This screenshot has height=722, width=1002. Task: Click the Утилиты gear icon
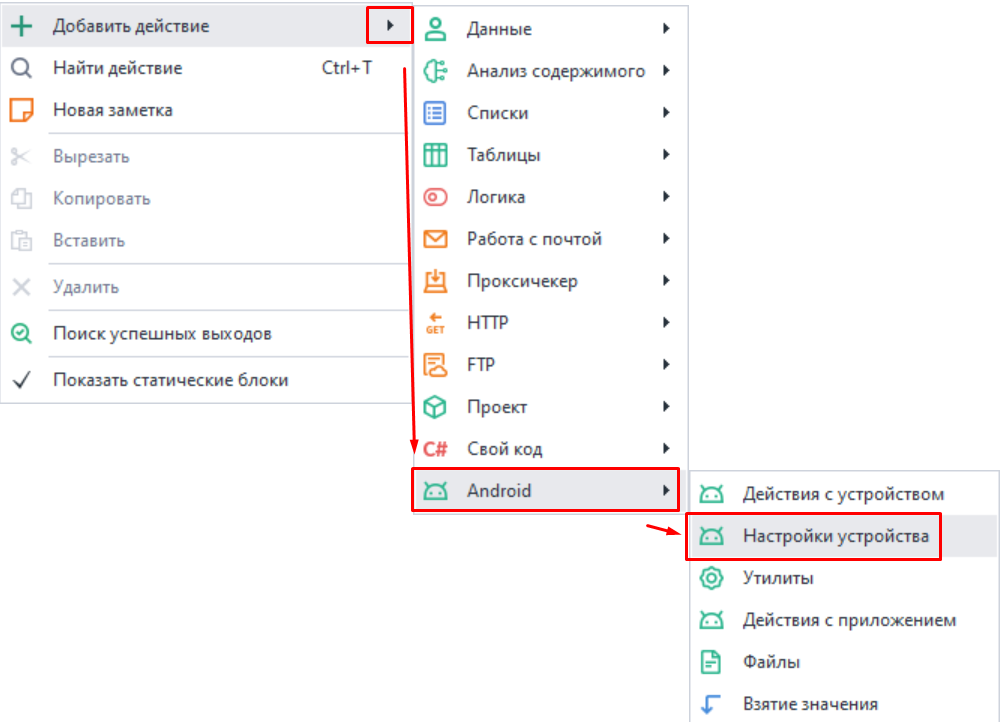tap(711, 578)
